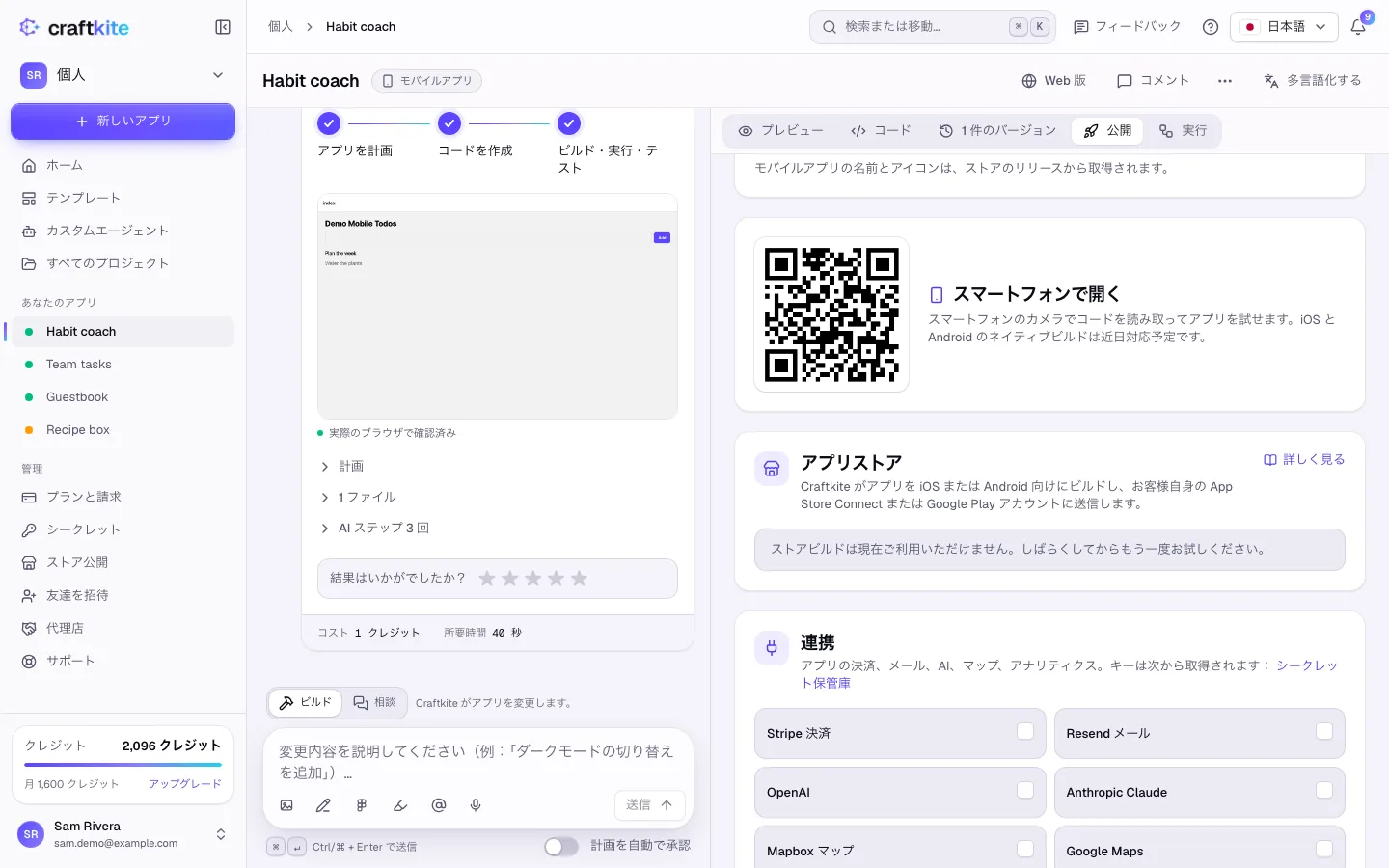
Task: Go to ホーム in sidebar
Action: [123, 165]
